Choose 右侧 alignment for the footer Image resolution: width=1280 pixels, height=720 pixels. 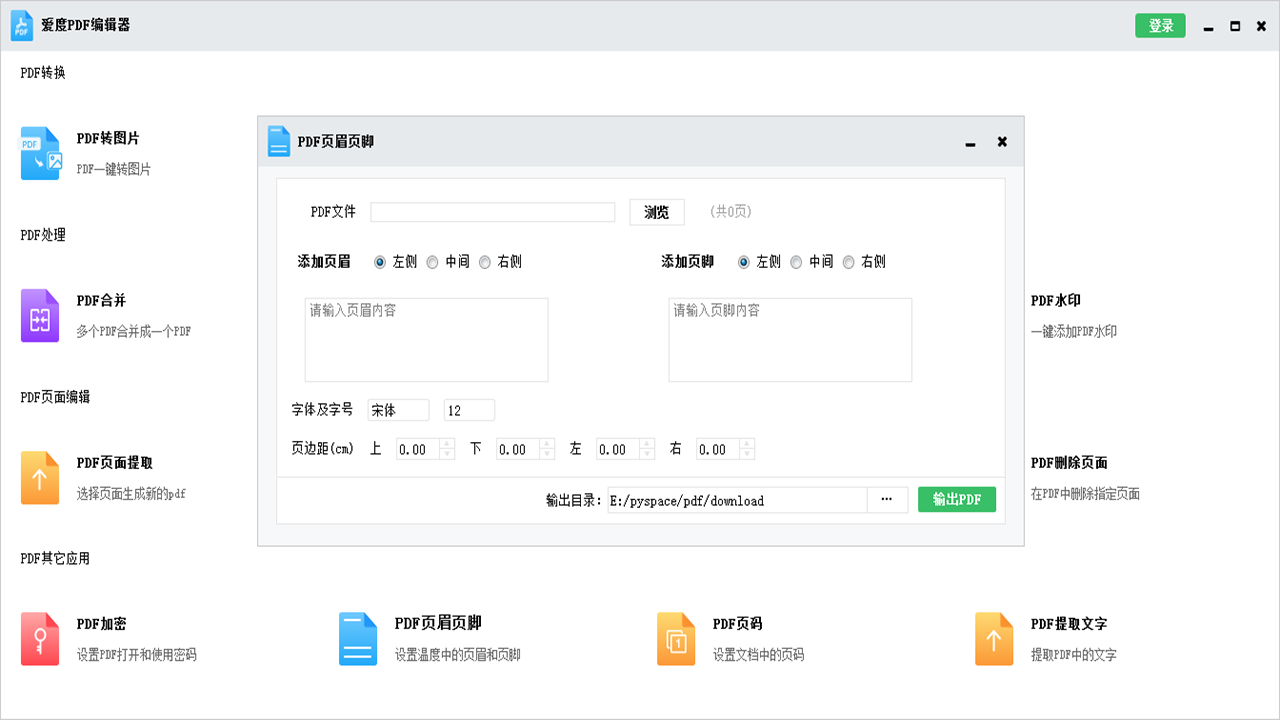tap(848, 262)
